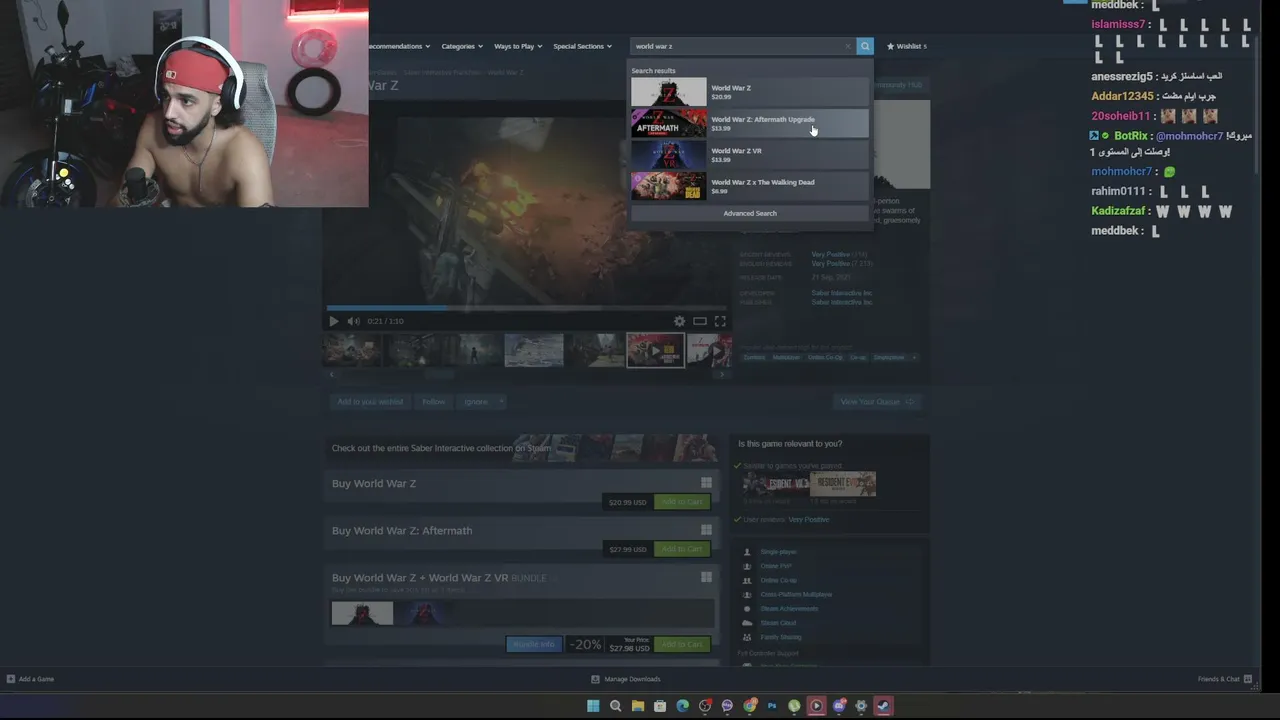Open Discord from the taskbar
The width and height of the screenshot is (1280, 720).
839,706
